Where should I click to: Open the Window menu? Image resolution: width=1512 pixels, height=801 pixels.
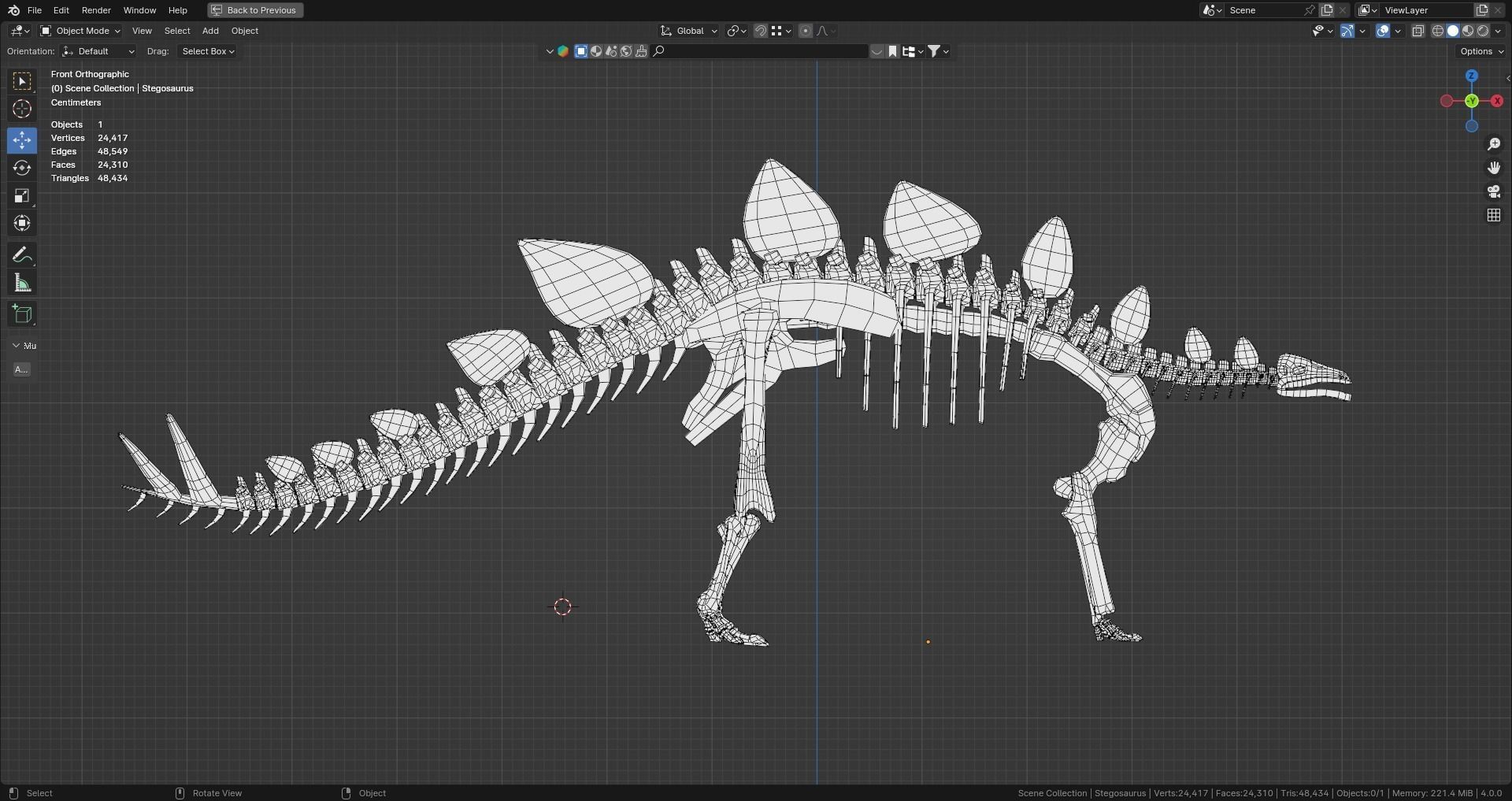[139, 10]
